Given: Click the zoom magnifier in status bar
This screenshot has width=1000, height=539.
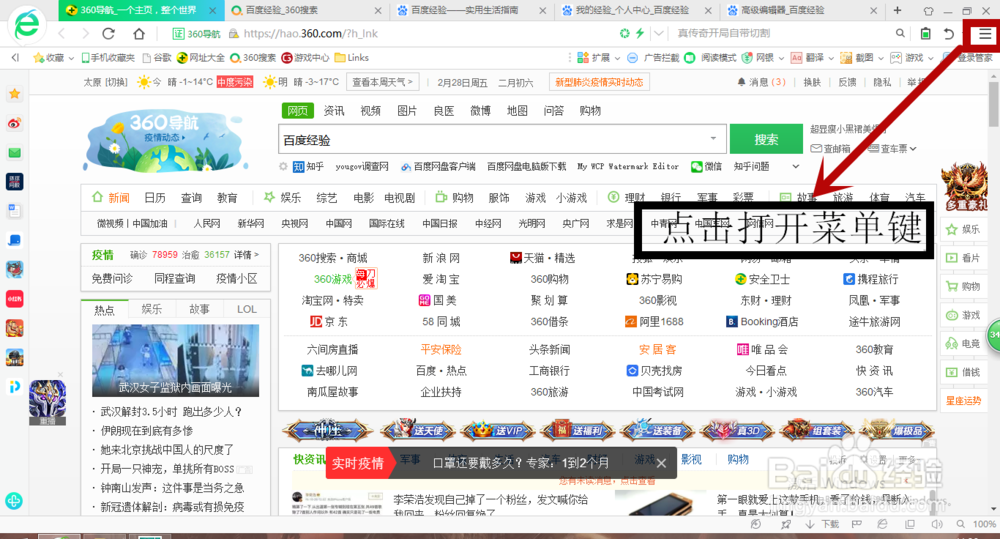Looking at the screenshot, I should click(960, 524).
